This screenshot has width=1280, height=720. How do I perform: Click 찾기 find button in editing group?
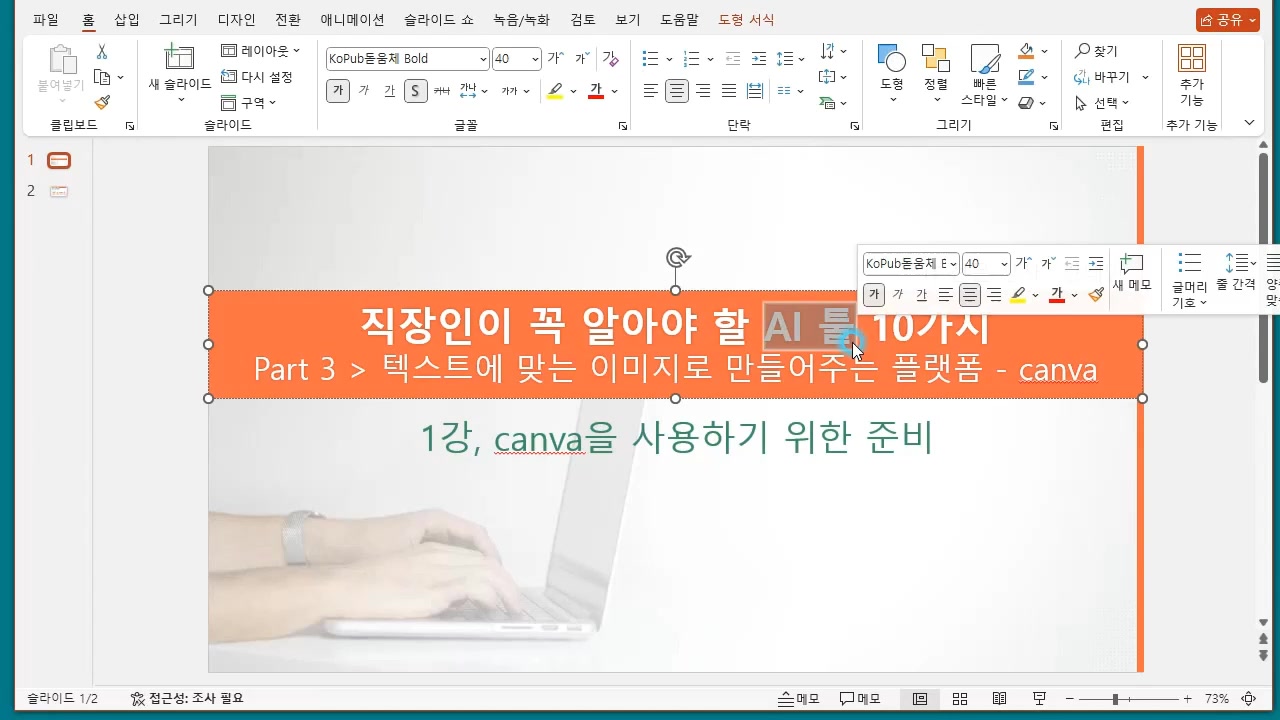tap(1096, 51)
